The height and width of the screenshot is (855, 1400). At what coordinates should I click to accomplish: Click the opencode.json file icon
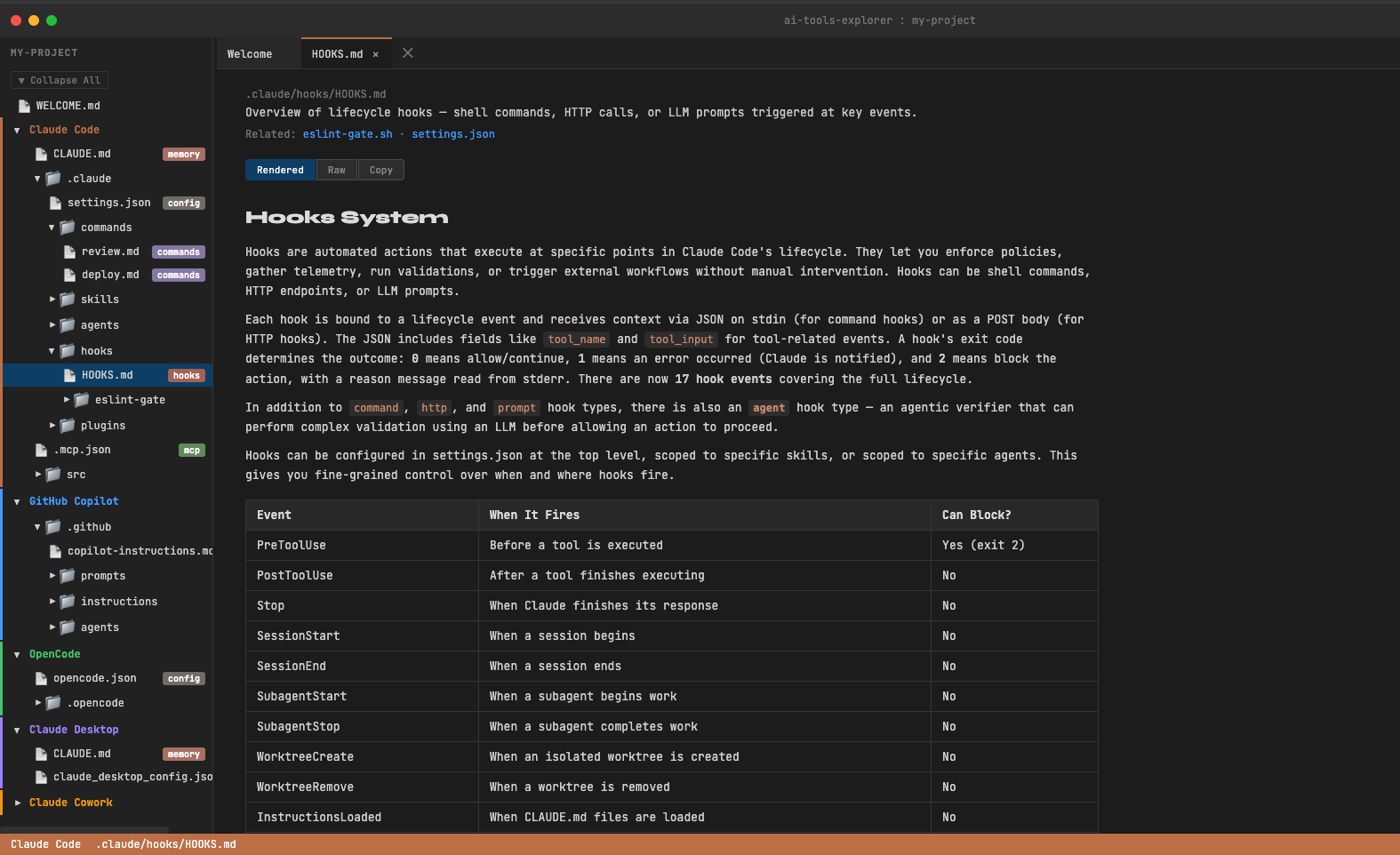tap(41, 678)
